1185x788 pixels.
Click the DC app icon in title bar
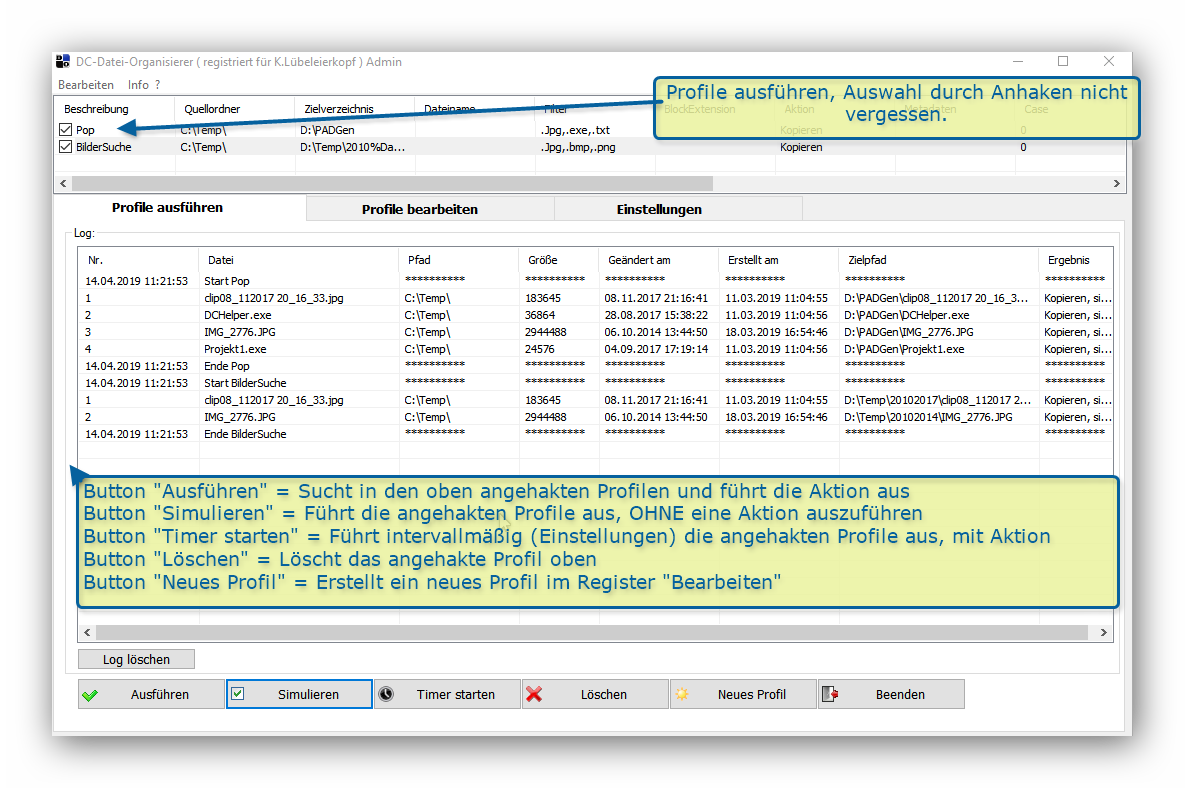tap(63, 61)
